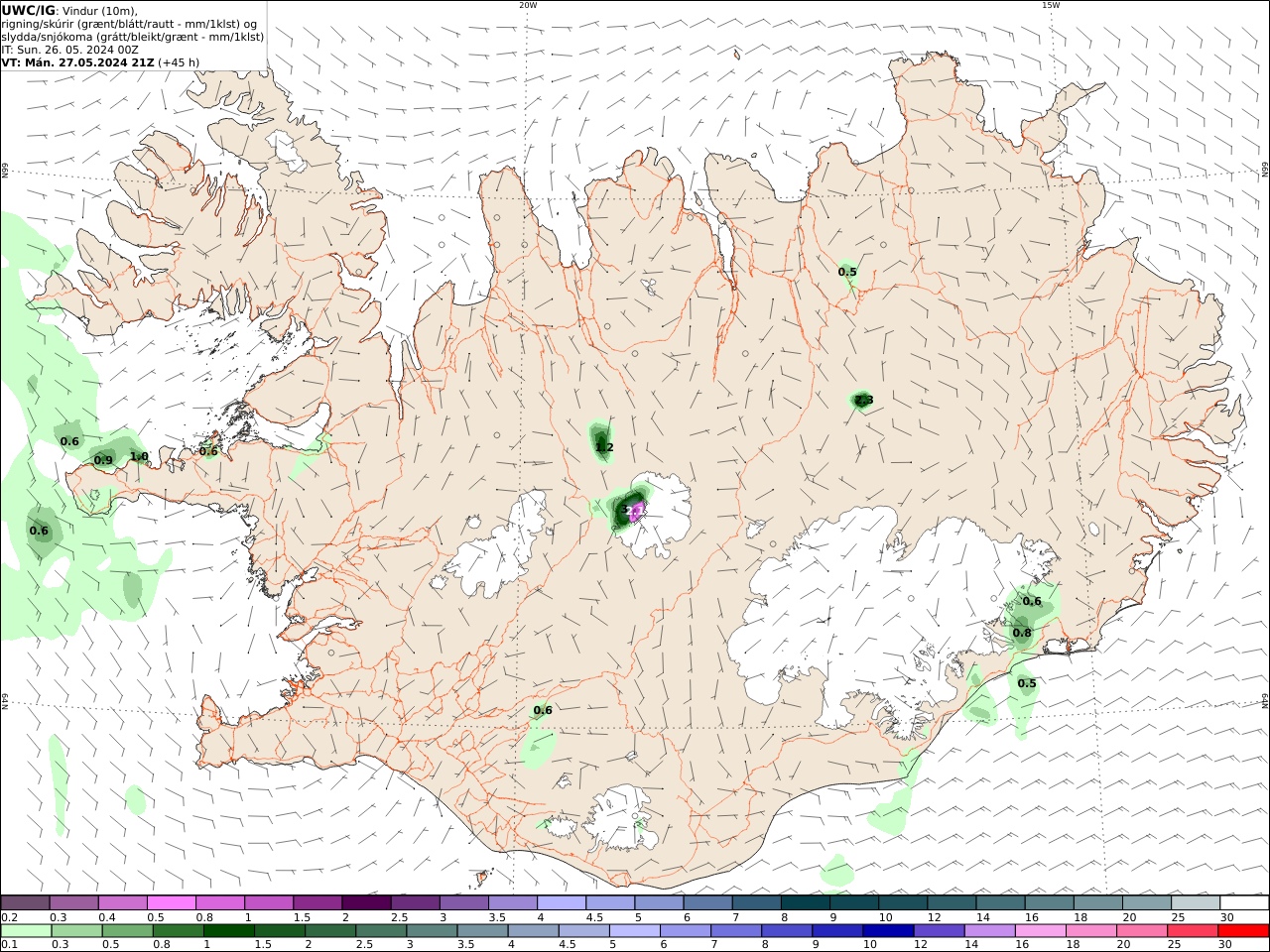This screenshot has width=1270, height=952.
Task: Click the legend line 'rigning/skúrir (grænt/blátt/rautt - mm/1klst) og'
Action: (x=130, y=23)
